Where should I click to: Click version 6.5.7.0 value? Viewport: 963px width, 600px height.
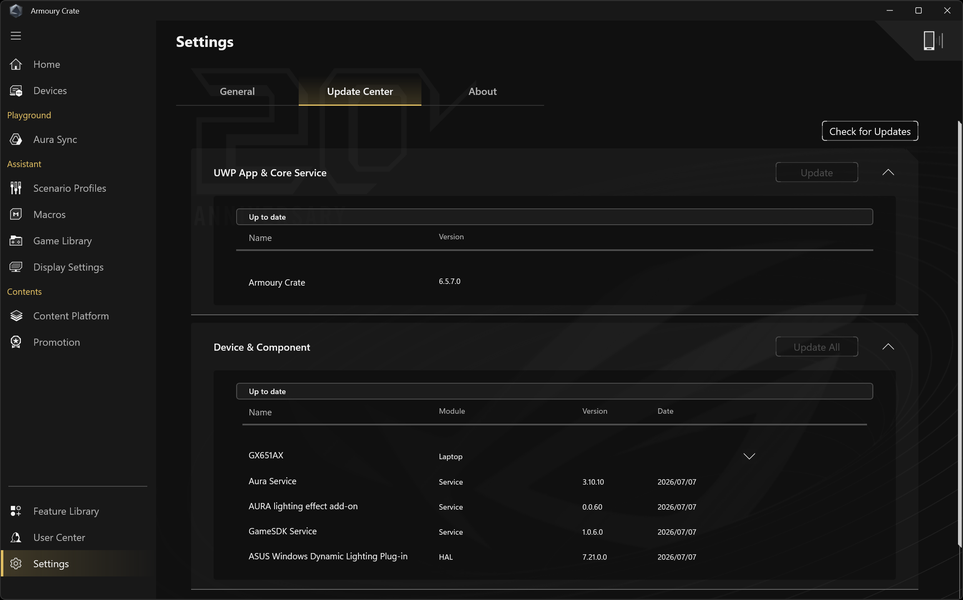[x=450, y=281]
